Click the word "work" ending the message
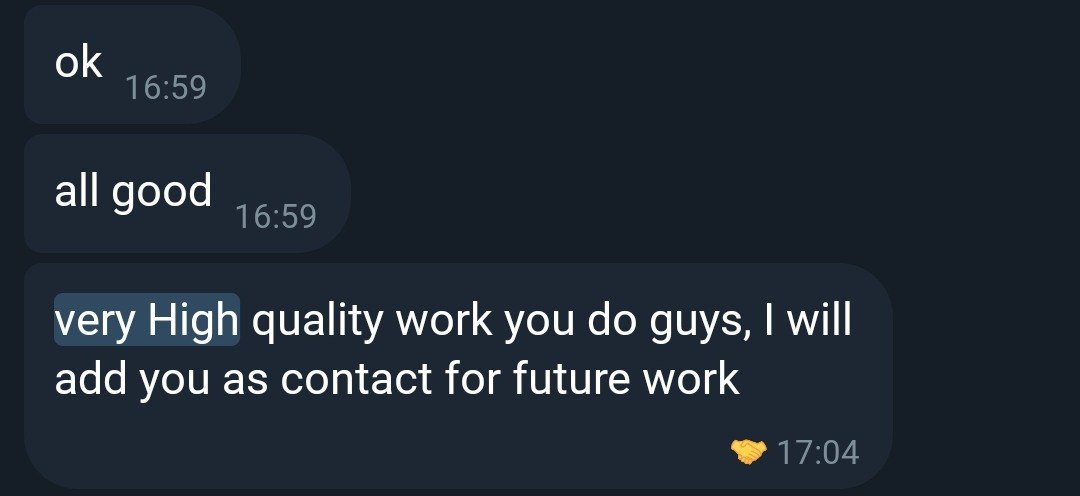1080x496 pixels. 691,378
